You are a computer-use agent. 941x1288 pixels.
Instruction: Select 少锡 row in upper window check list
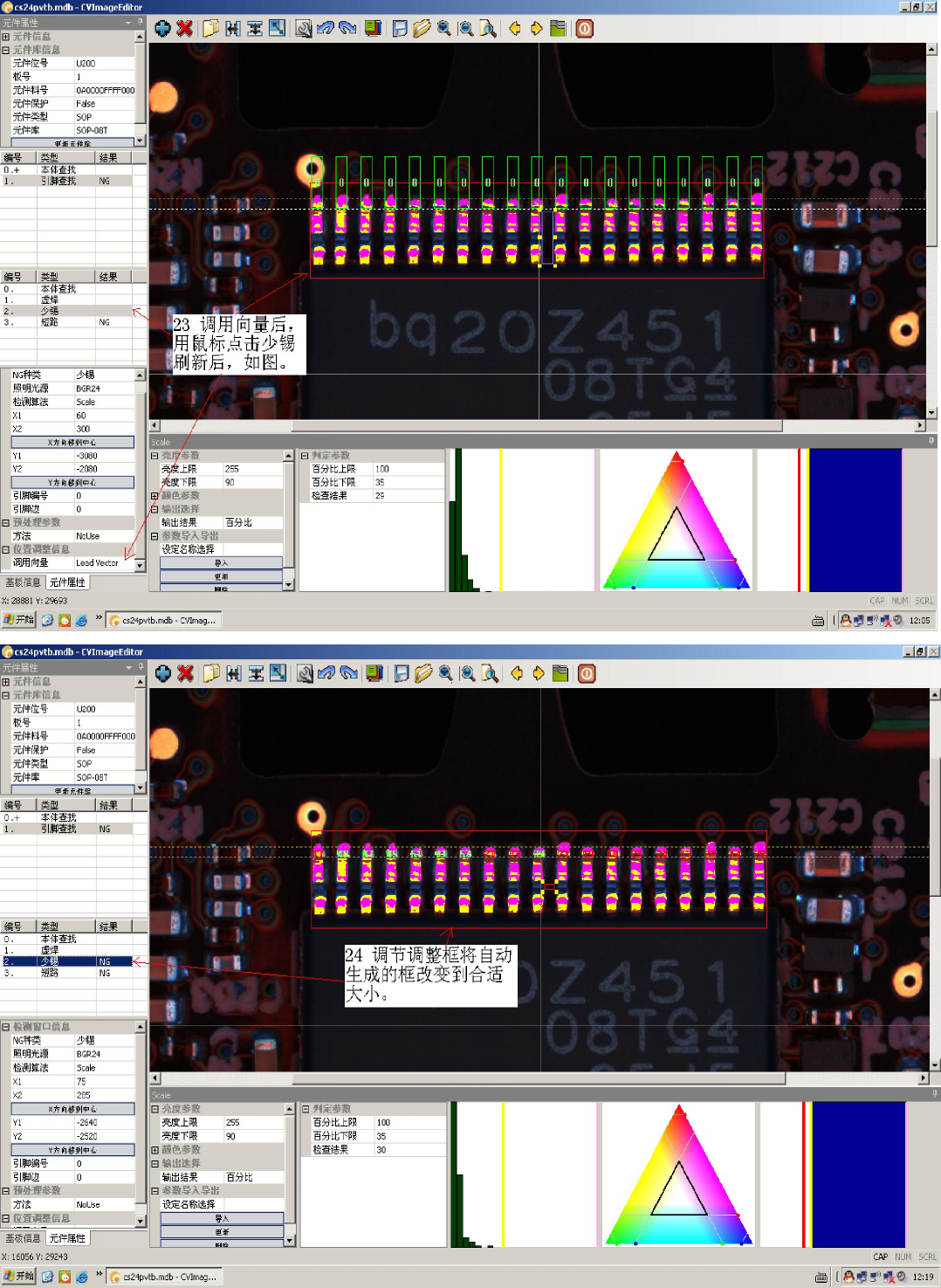tap(73, 311)
